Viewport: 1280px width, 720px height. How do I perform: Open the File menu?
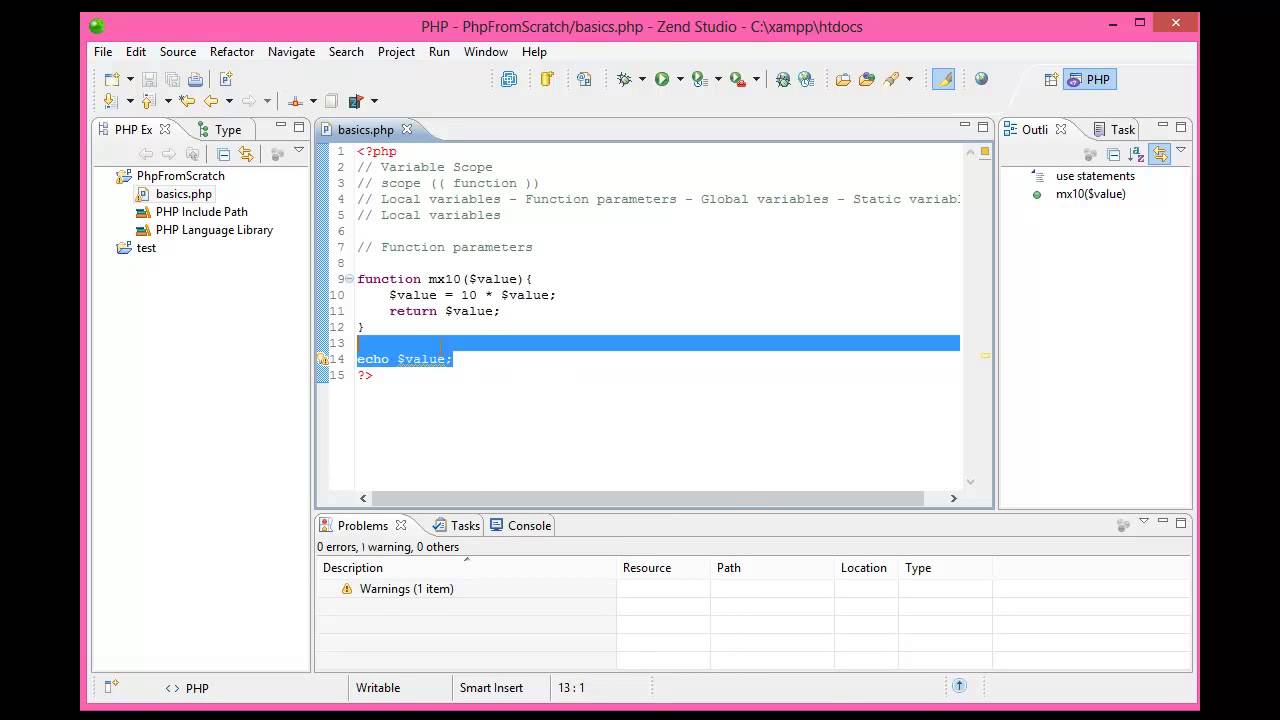[103, 52]
